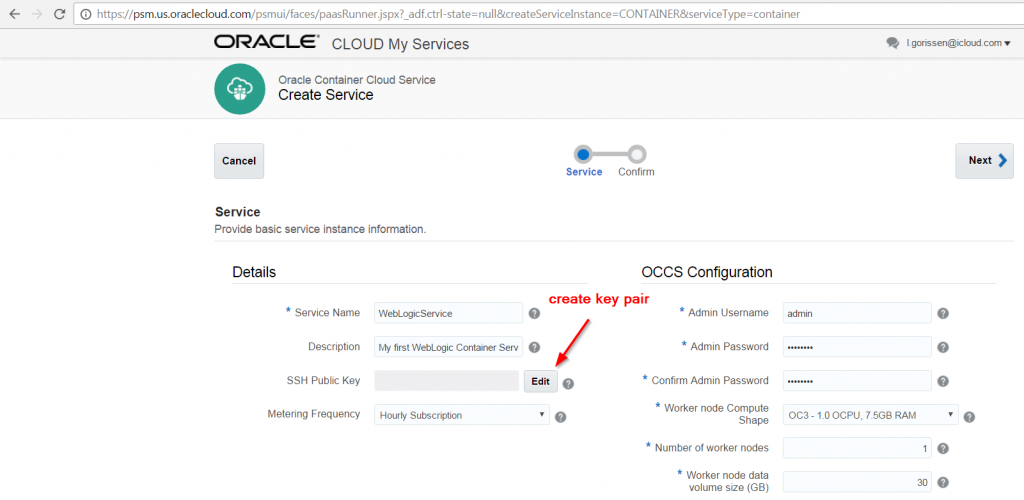Click help icon beside SSH Public Key Edit
This screenshot has height=500, width=1024.
(x=568, y=382)
